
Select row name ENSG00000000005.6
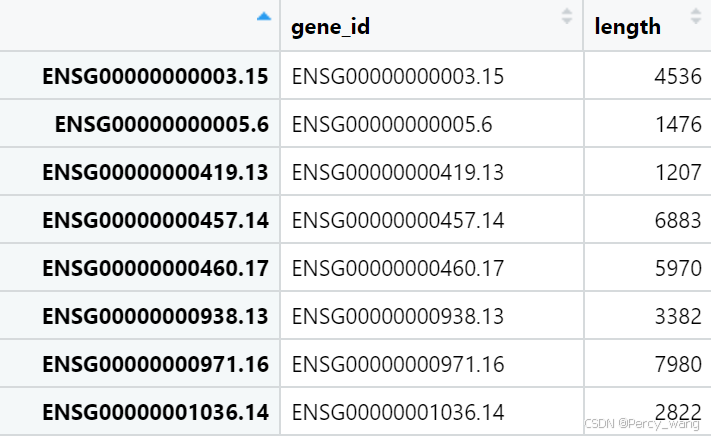coord(162,124)
